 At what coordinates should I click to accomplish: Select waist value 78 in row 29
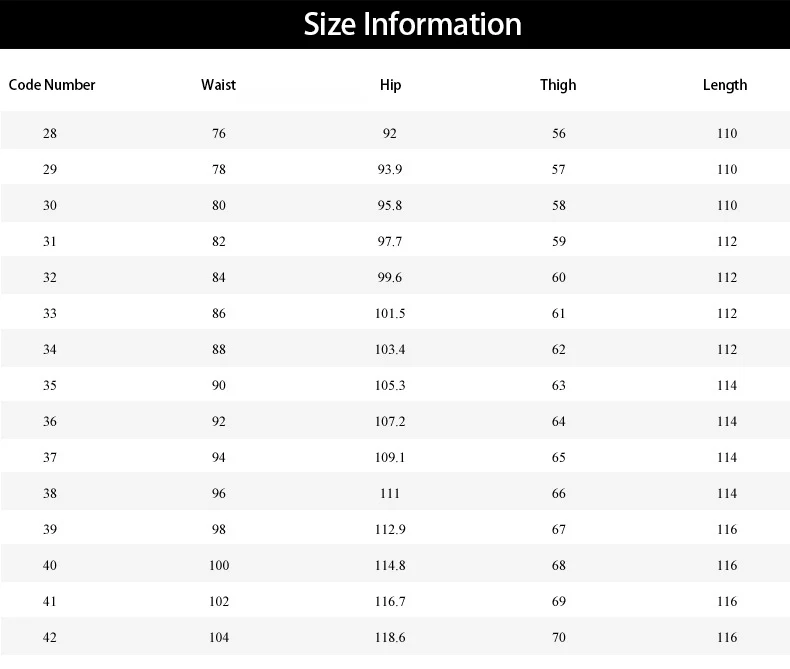pos(219,169)
